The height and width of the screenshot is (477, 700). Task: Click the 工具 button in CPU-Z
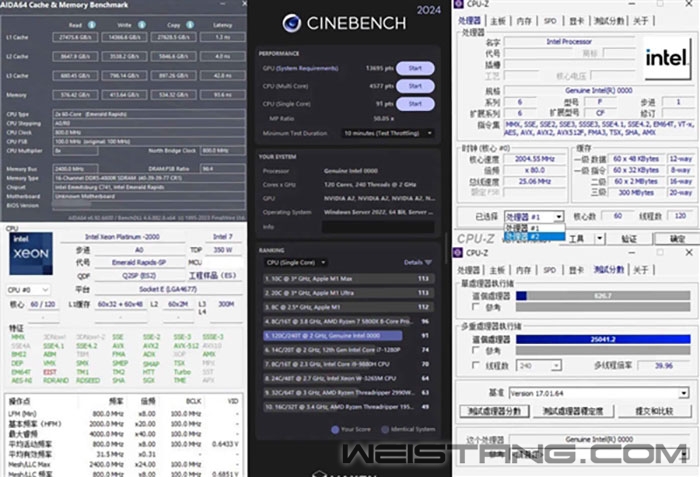(576, 238)
